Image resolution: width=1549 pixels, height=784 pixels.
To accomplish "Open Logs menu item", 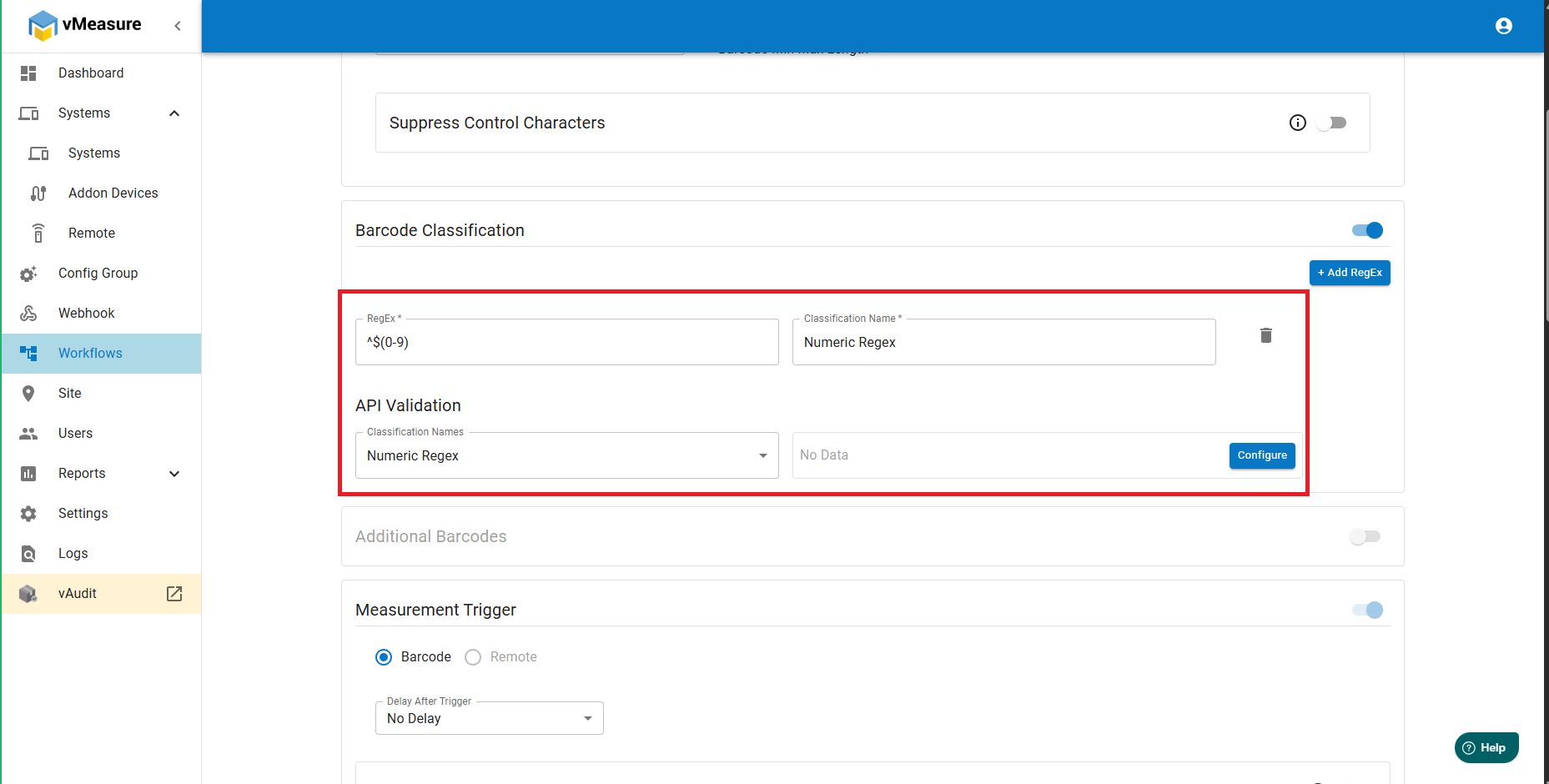I will [x=102, y=554].
